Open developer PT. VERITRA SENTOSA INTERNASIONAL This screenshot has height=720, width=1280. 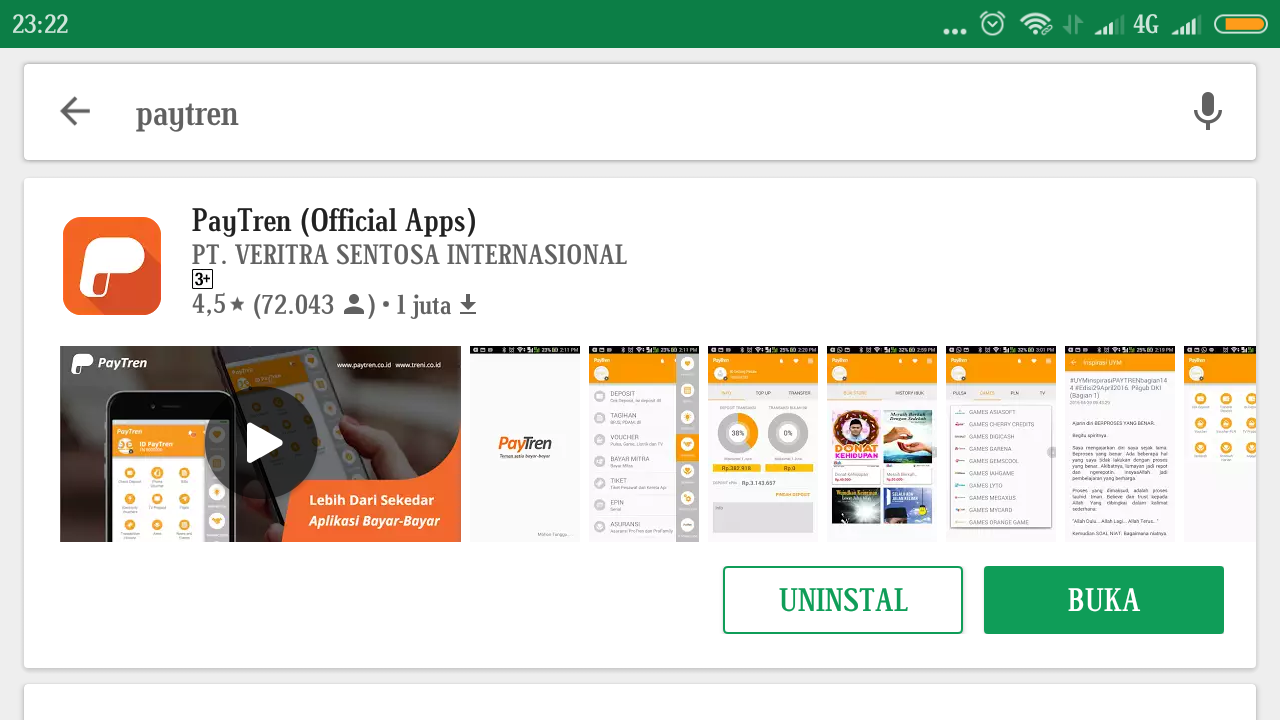(409, 256)
